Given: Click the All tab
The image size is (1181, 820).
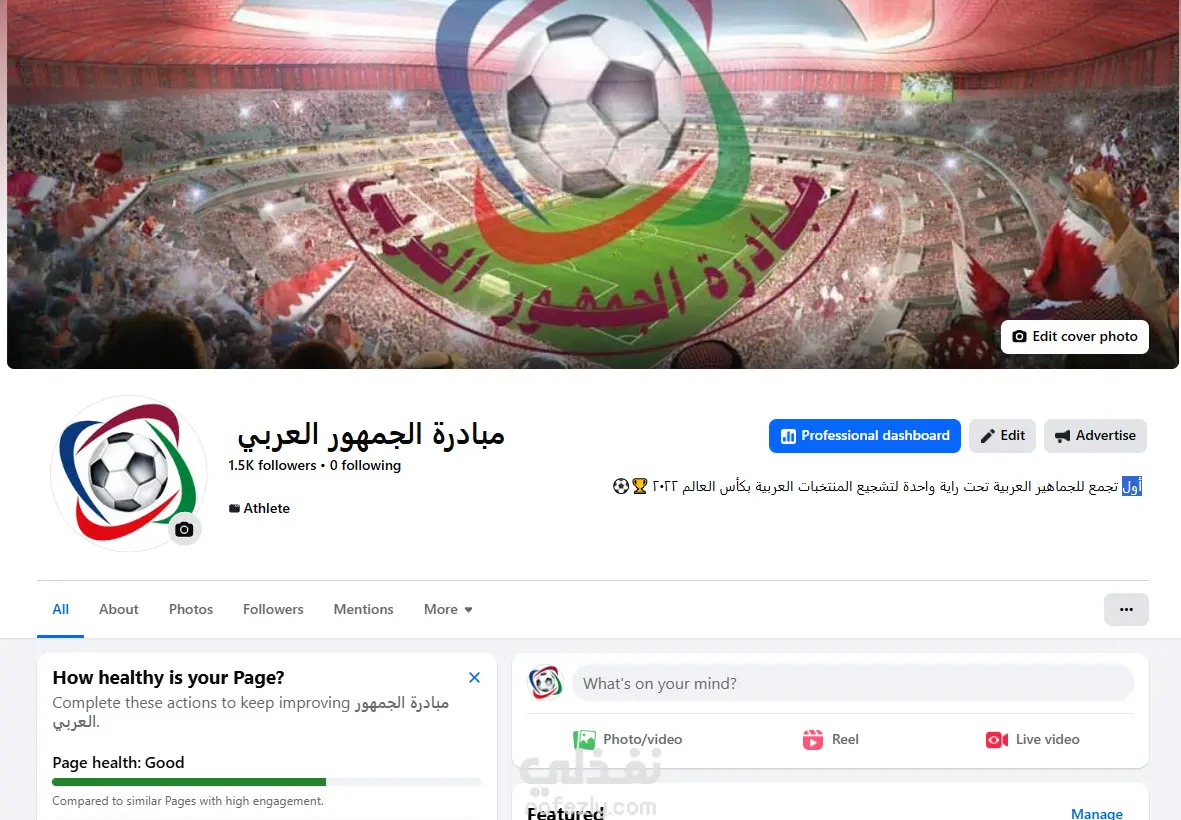Looking at the screenshot, I should click(x=60, y=609).
